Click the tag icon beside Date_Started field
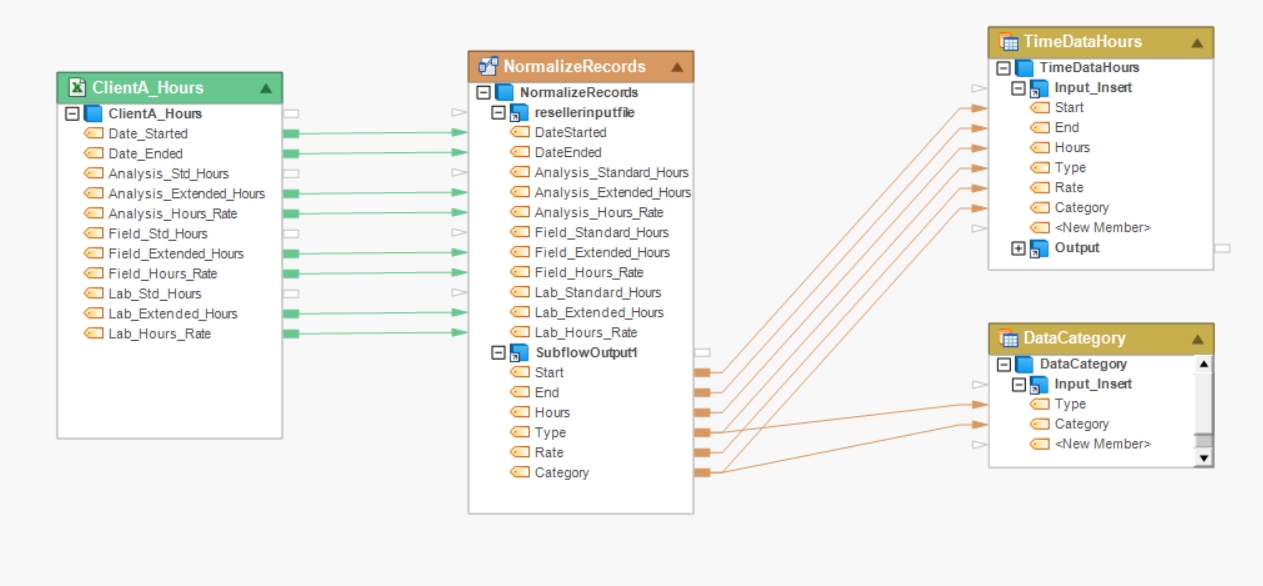Image resolution: width=1263 pixels, height=586 pixels. [x=94, y=133]
